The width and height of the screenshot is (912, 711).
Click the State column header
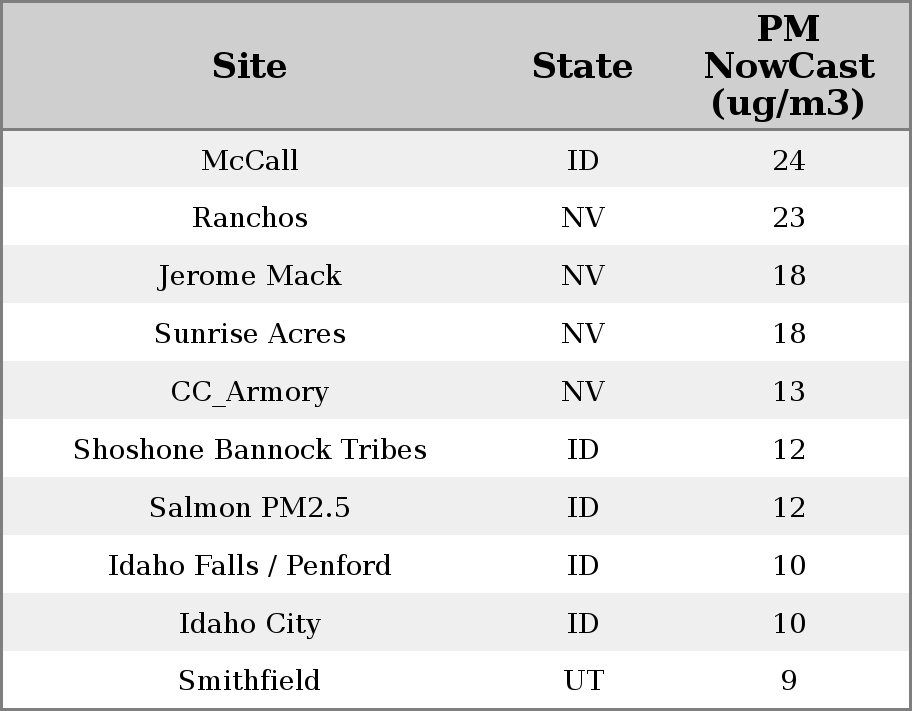click(582, 67)
